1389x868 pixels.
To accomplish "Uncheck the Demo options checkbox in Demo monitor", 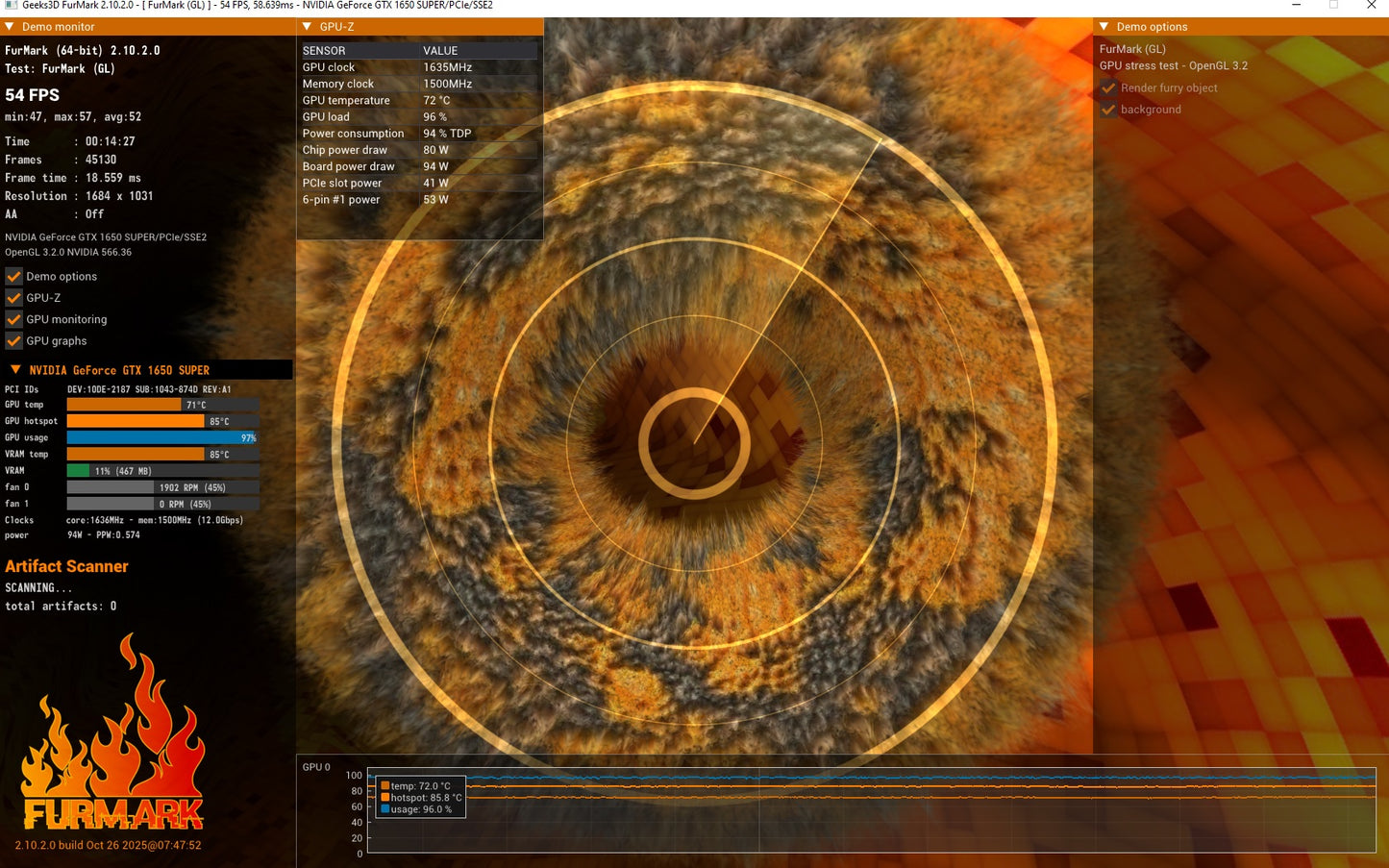I will [13, 276].
